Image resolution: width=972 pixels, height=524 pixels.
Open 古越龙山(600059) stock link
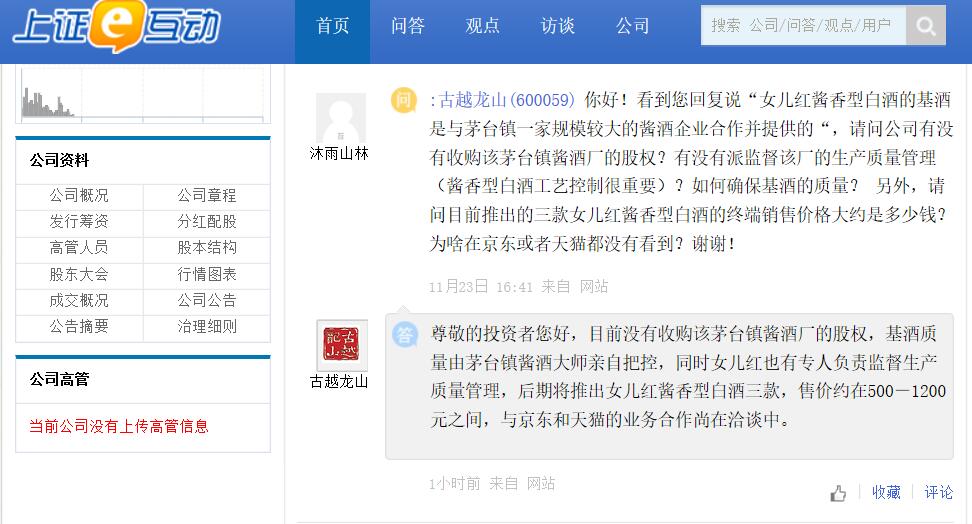pyautogui.click(x=507, y=100)
